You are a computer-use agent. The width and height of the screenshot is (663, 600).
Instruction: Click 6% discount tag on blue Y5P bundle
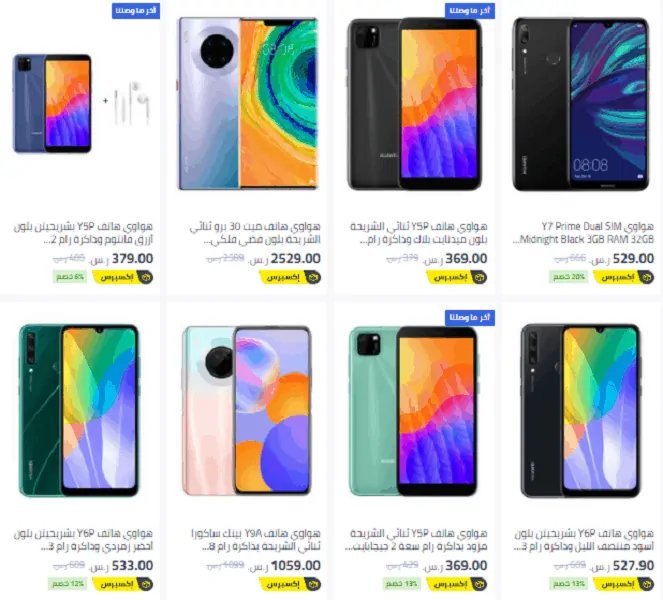click(x=70, y=277)
